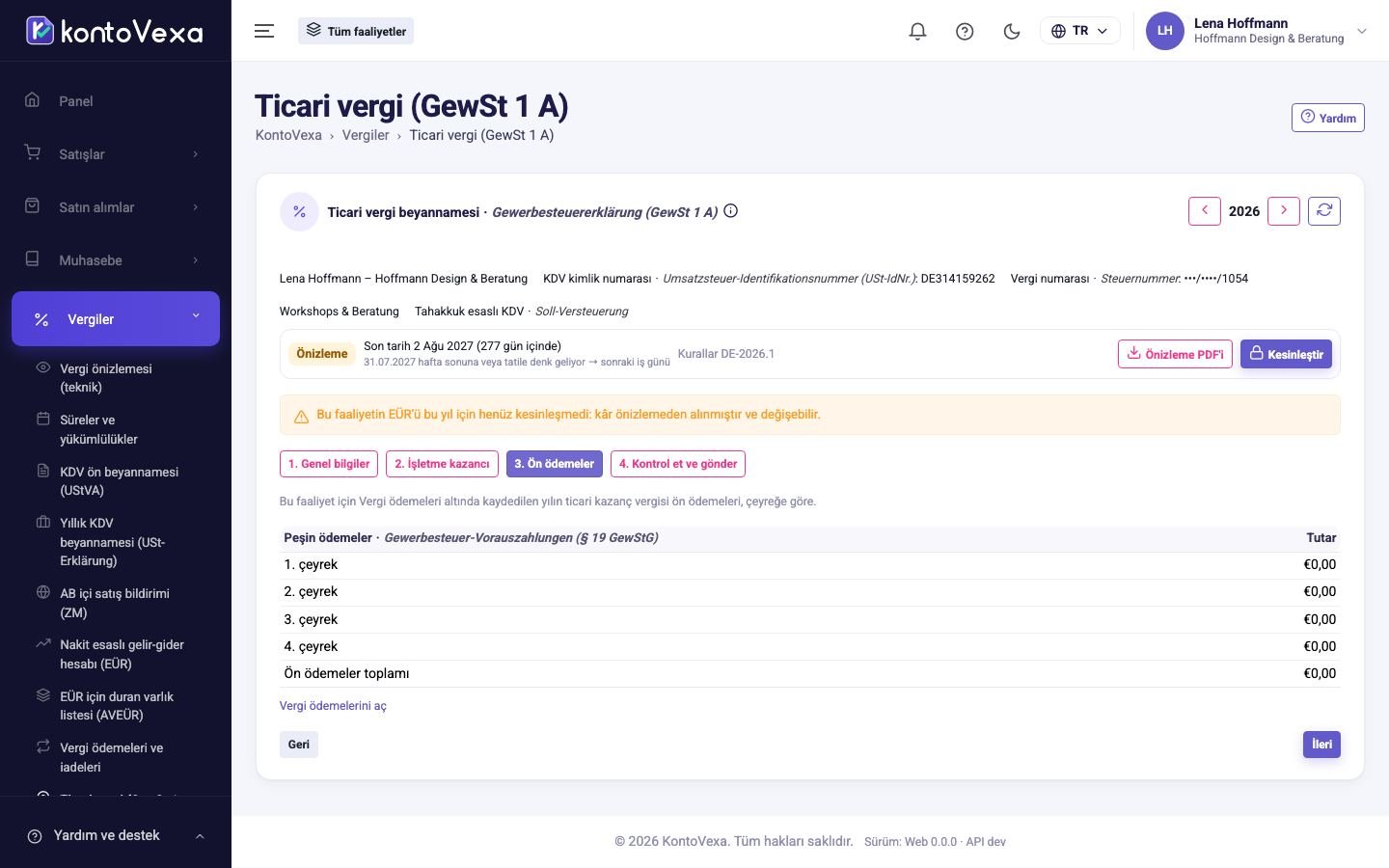Open Panel in the sidebar

[x=116, y=101]
